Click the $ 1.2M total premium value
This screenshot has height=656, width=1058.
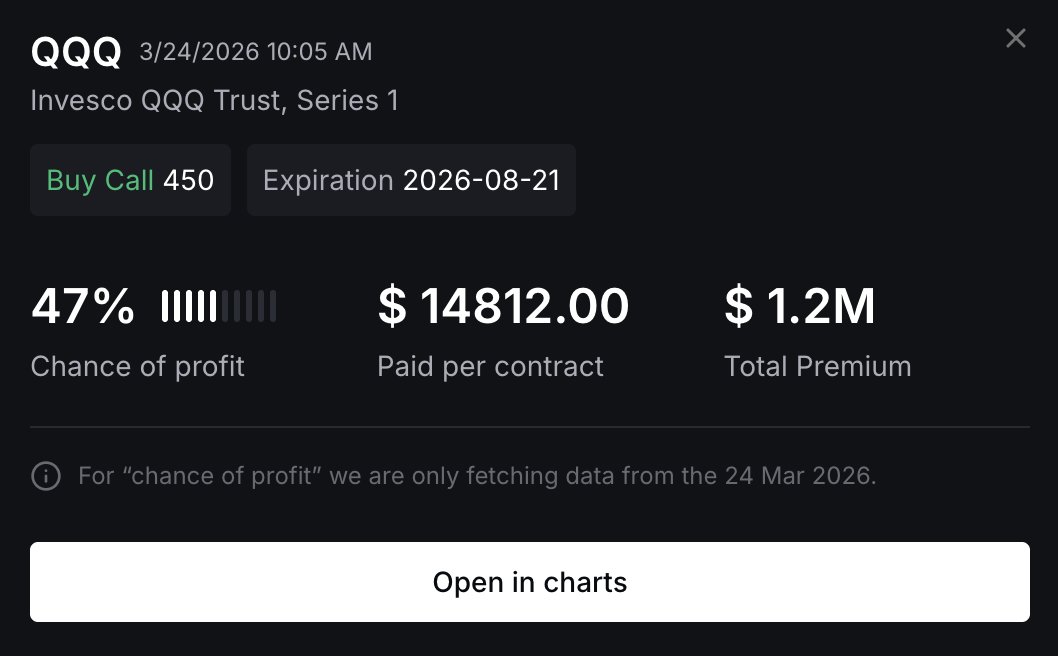(800, 306)
